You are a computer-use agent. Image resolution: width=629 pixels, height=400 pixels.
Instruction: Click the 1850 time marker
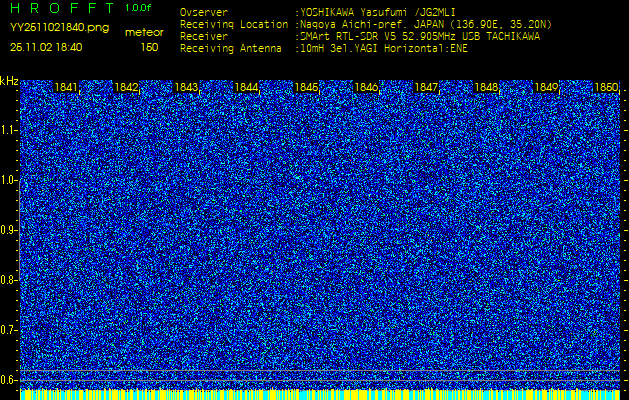coord(606,87)
